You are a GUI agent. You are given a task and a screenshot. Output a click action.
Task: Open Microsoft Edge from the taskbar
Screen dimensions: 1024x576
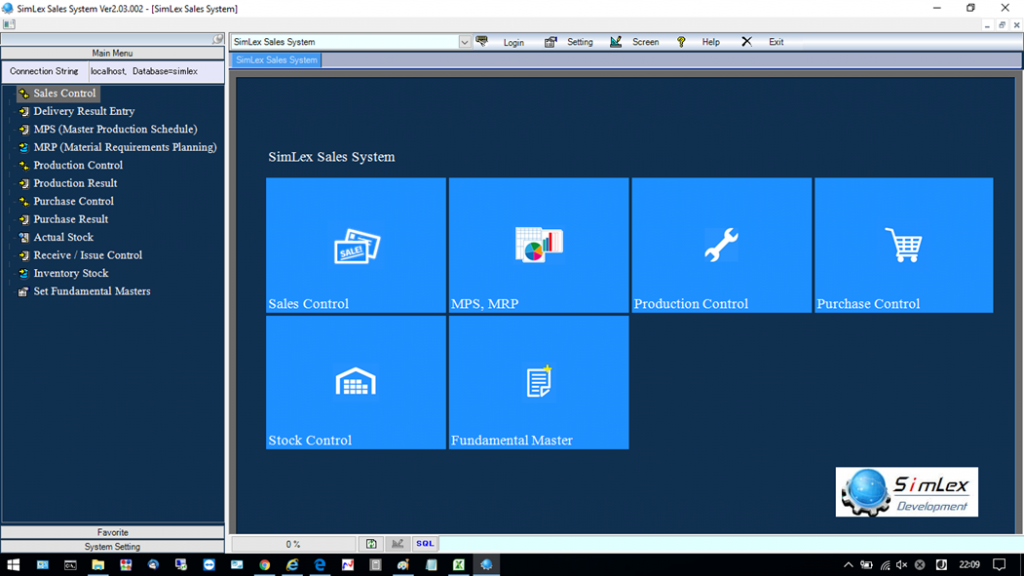click(320, 565)
